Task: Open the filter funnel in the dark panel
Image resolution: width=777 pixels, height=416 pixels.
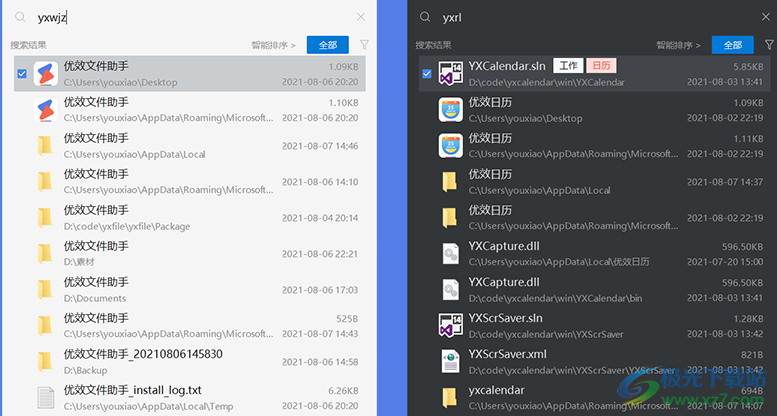Action: tap(770, 45)
